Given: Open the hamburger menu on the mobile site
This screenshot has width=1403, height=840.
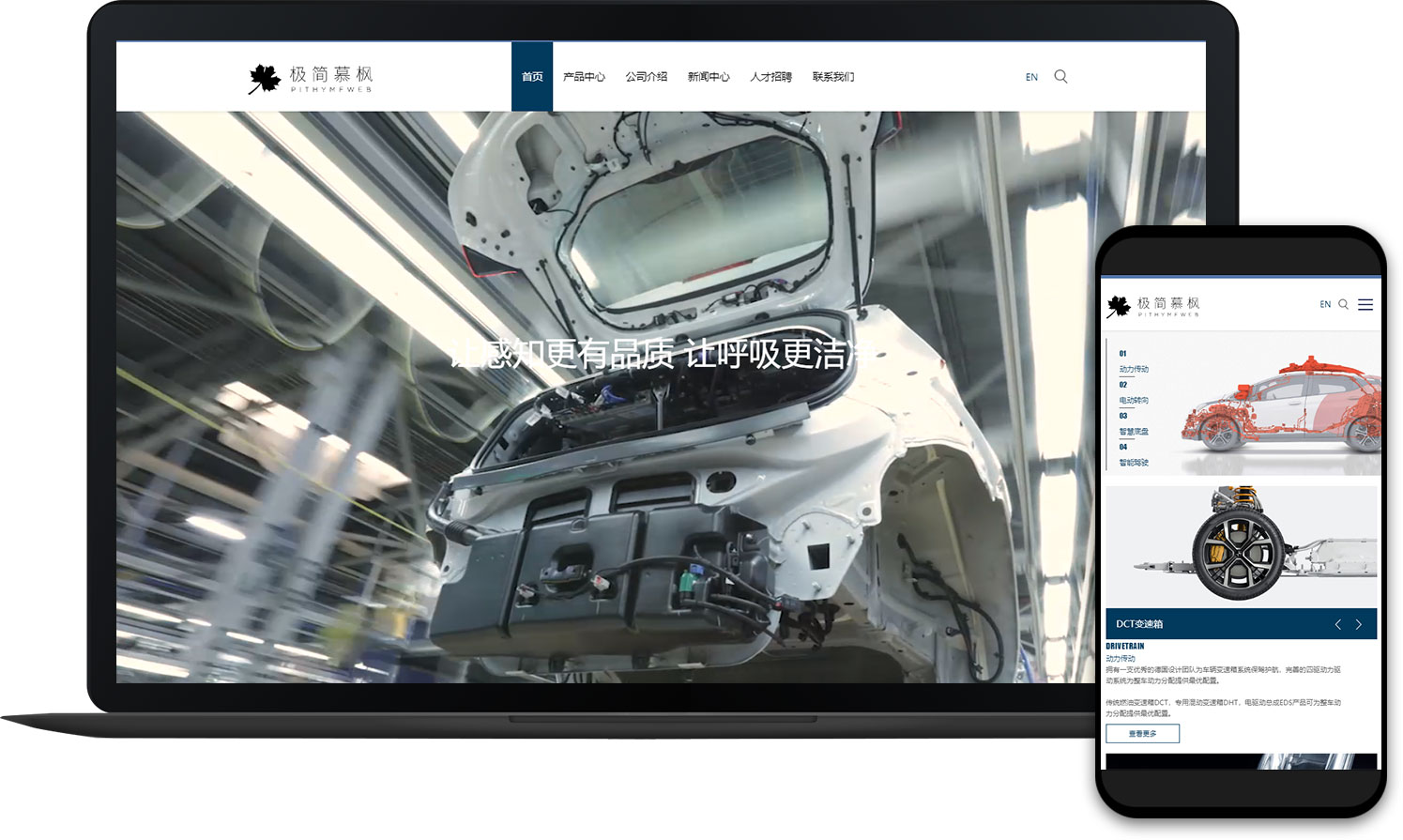Looking at the screenshot, I should coord(1365,304).
